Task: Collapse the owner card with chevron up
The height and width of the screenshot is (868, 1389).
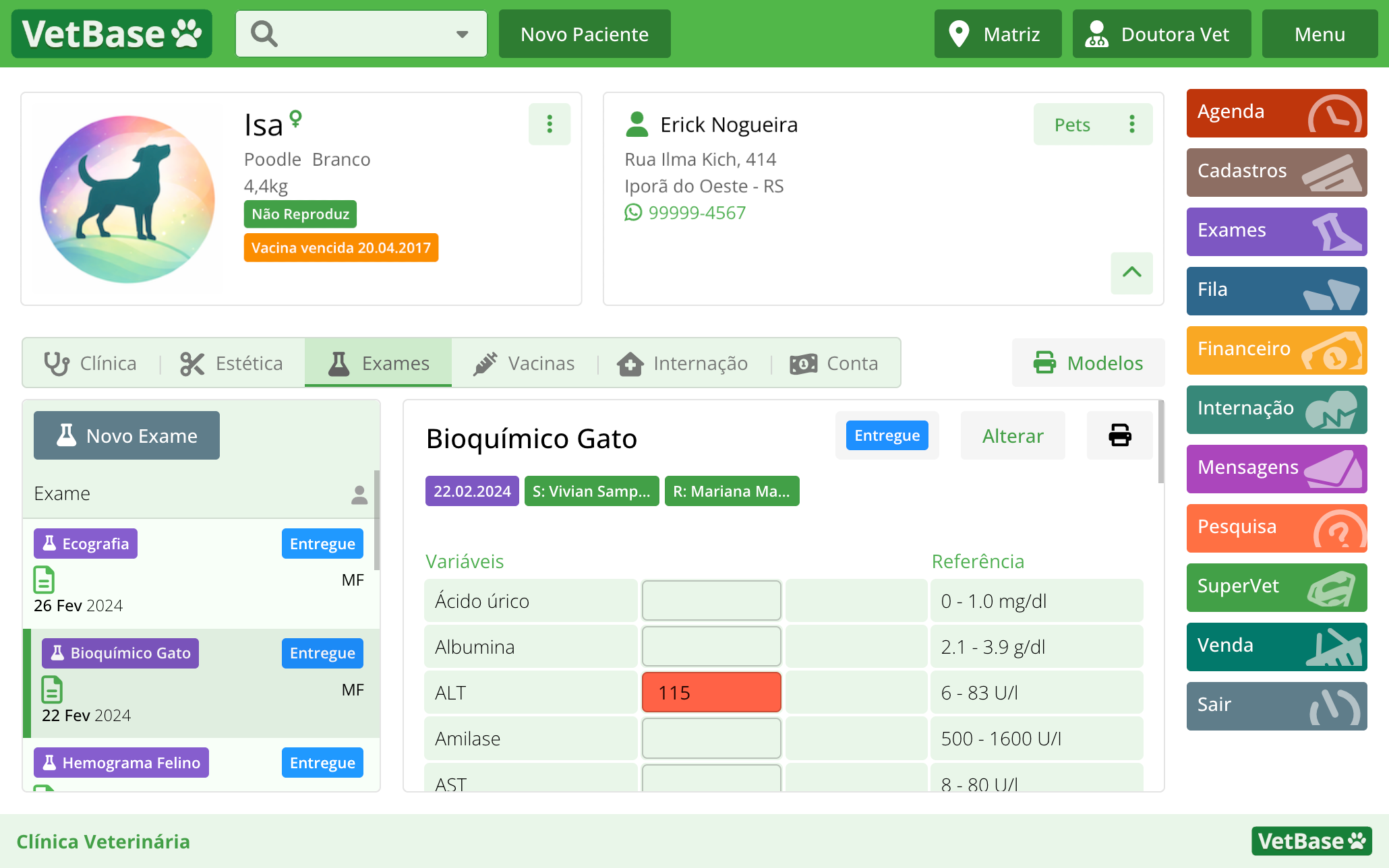Action: tap(1131, 272)
